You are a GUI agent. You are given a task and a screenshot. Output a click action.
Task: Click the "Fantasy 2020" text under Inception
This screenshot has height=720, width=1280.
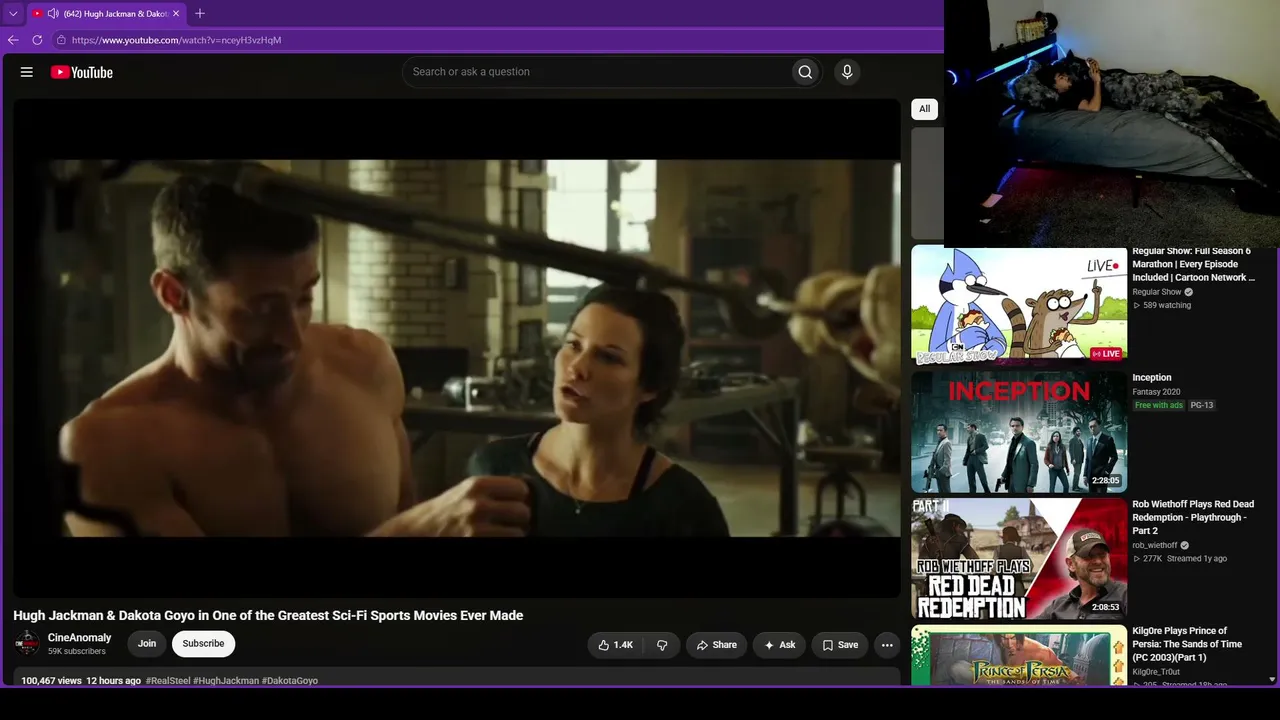1156,392
